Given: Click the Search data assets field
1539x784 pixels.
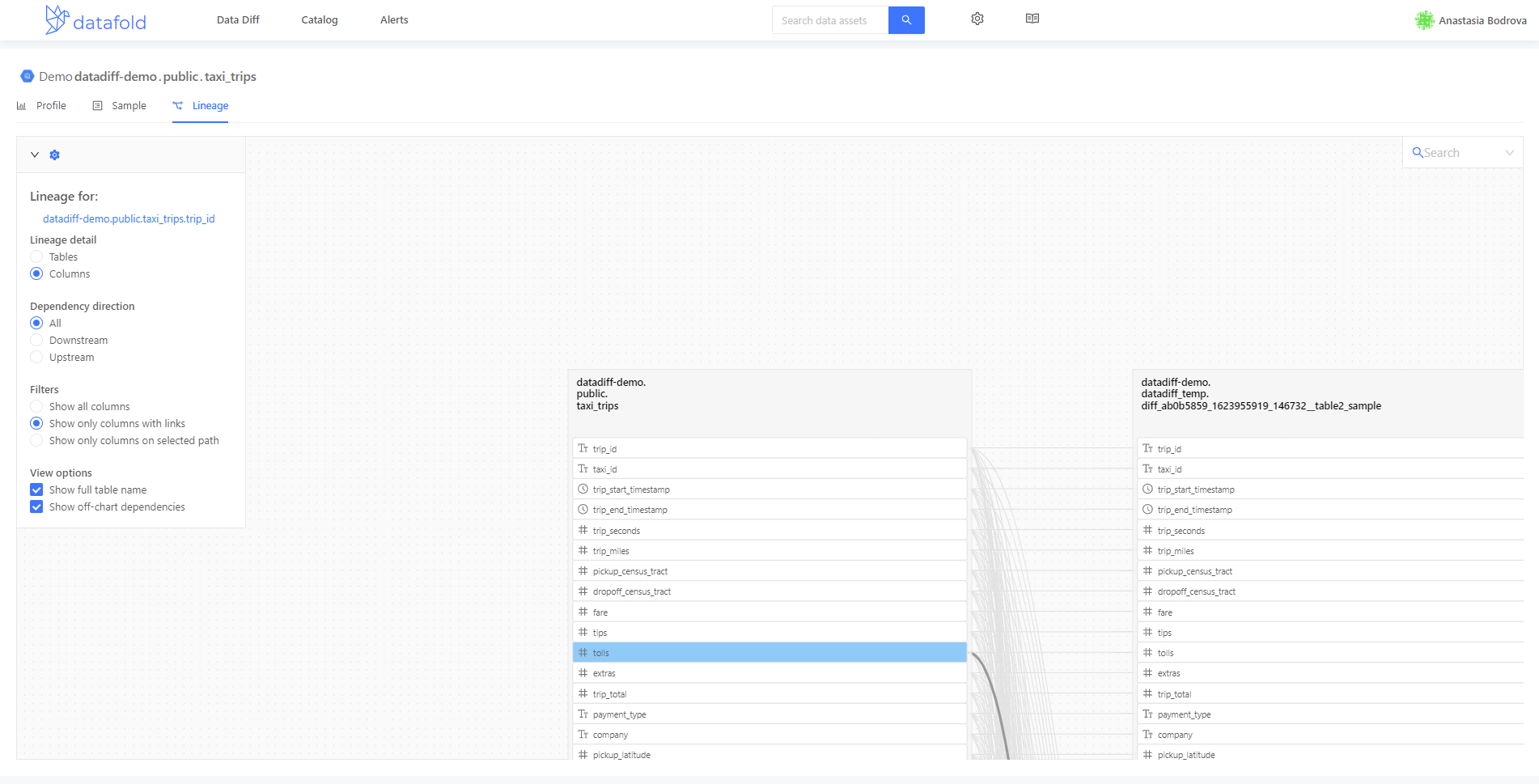Looking at the screenshot, I should [830, 20].
